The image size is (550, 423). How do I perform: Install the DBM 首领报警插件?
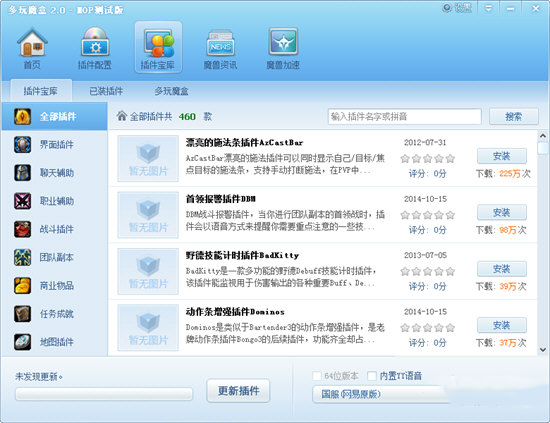(502, 213)
